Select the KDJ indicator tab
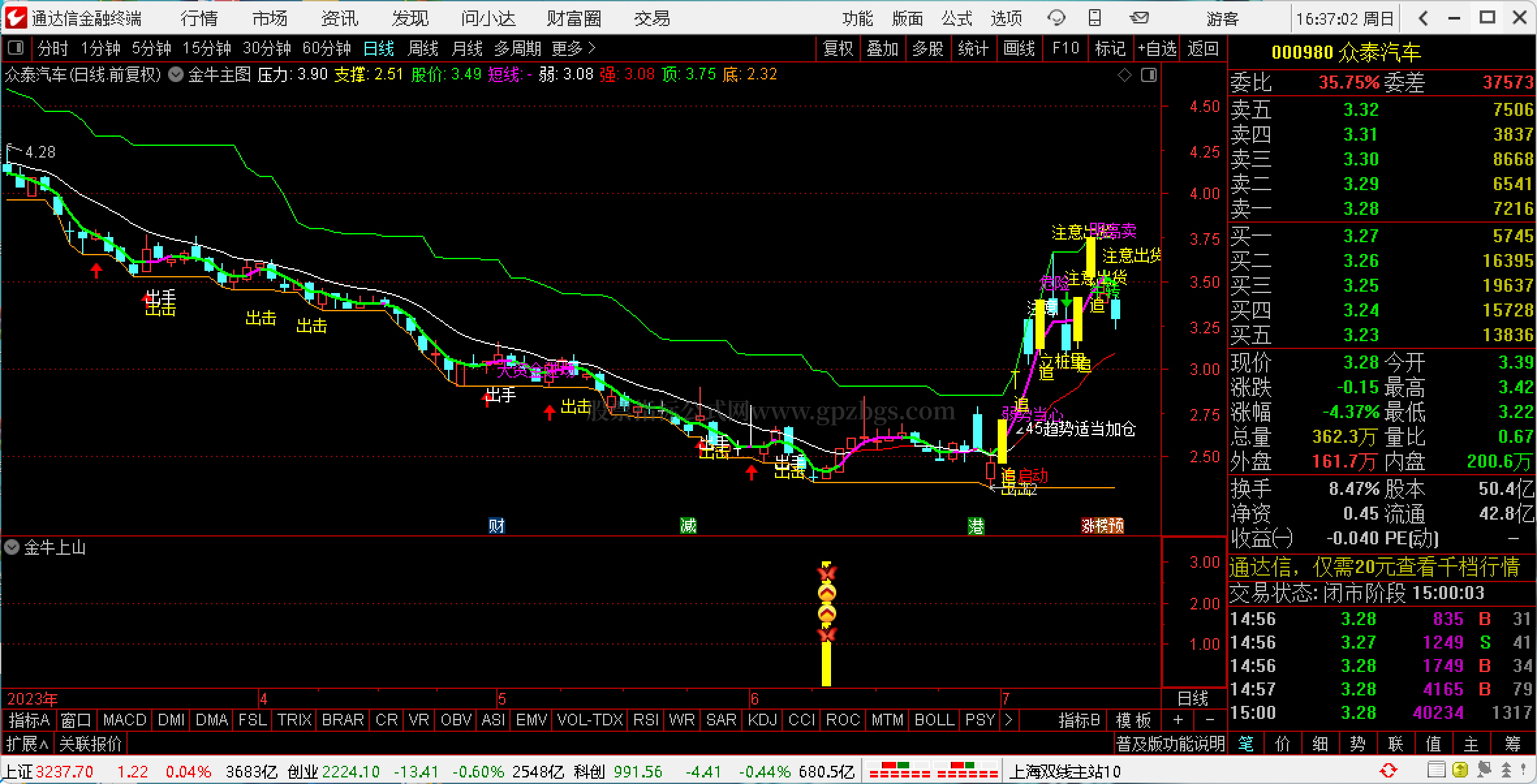This screenshot has height=784, width=1537. tap(763, 720)
